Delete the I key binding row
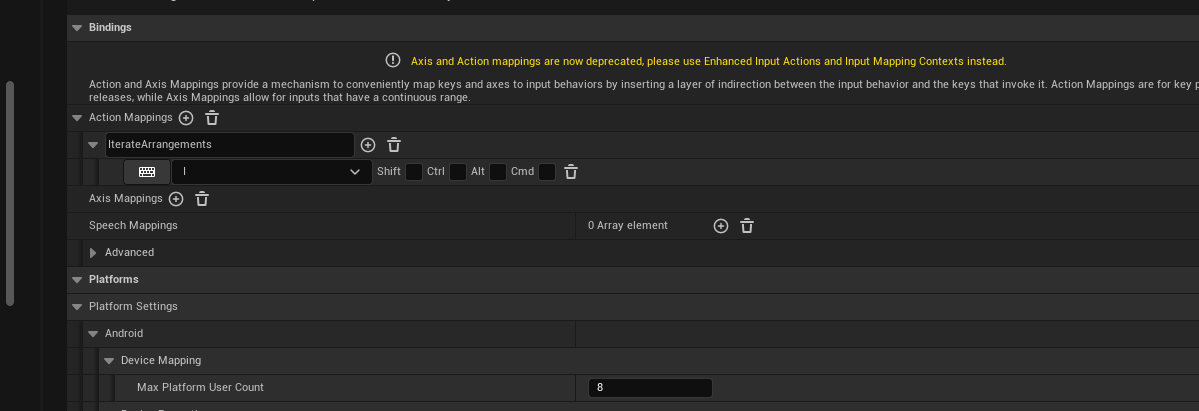Screen dimensions: 1199x411 coord(571,172)
